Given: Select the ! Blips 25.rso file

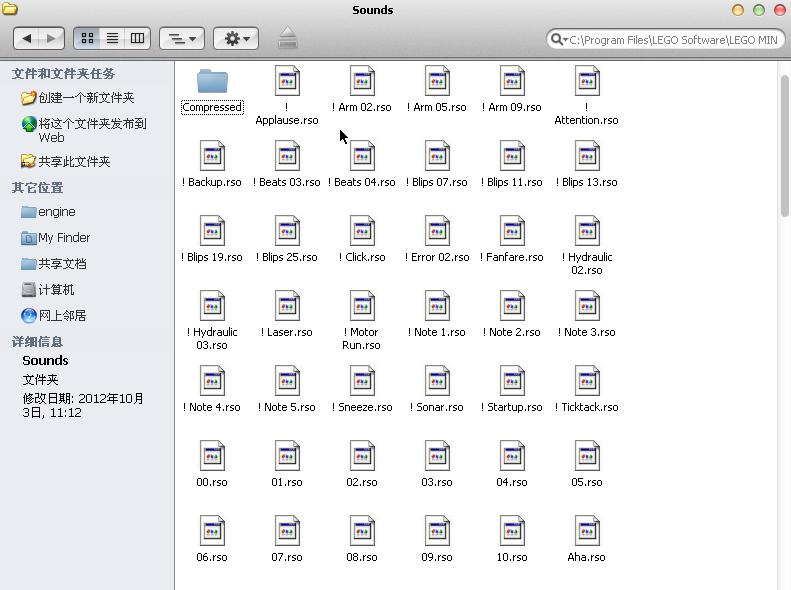Looking at the screenshot, I should (287, 240).
